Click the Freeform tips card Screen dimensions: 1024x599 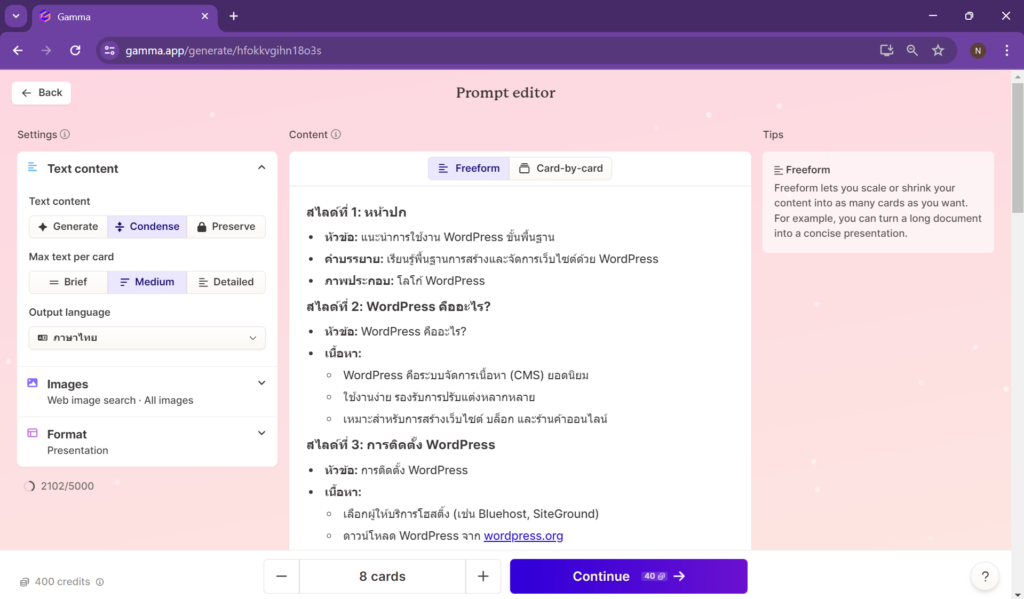(878, 202)
